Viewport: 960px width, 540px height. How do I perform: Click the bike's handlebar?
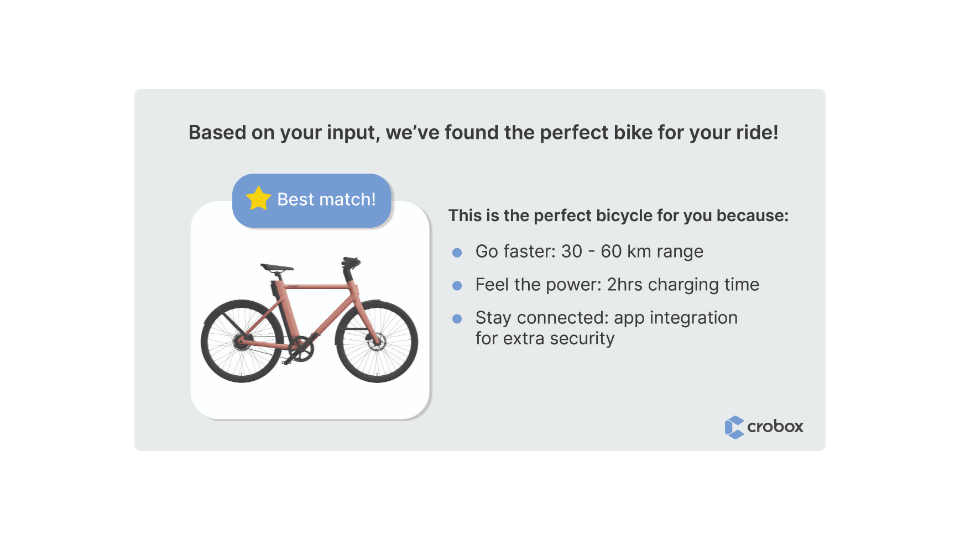click(349, 264)
